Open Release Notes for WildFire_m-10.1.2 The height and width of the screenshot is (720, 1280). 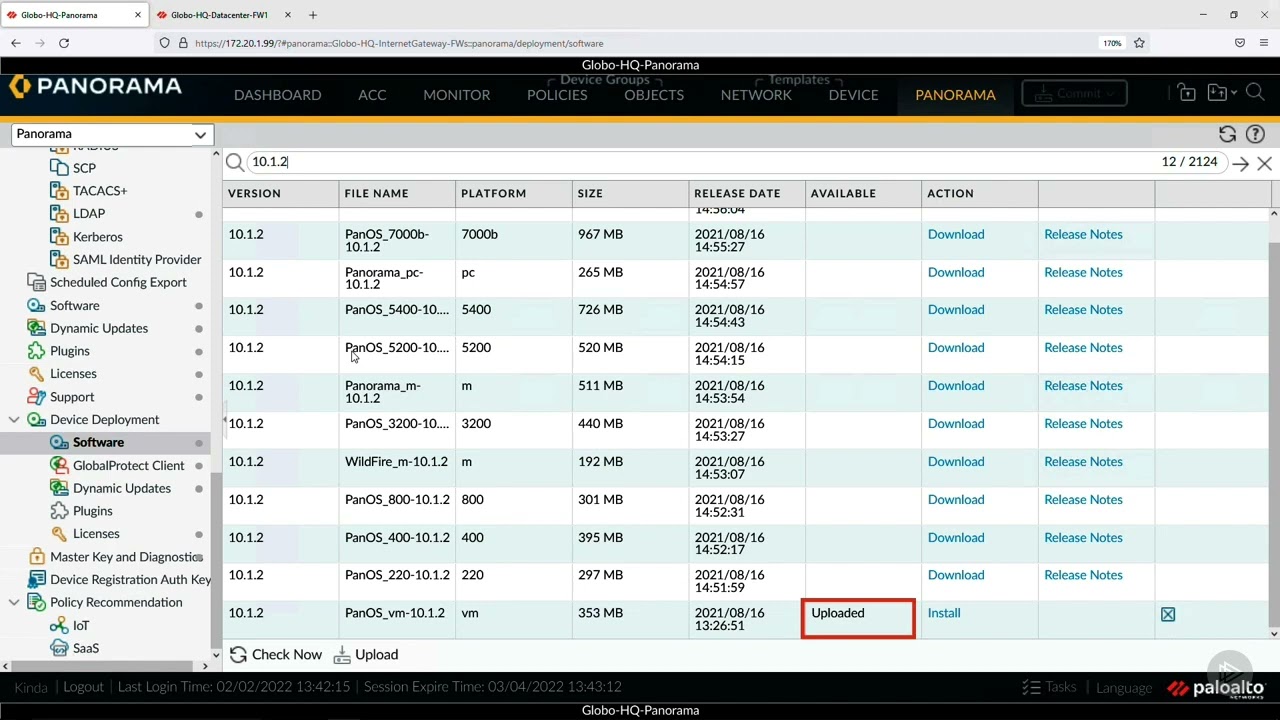(1083, 462)
